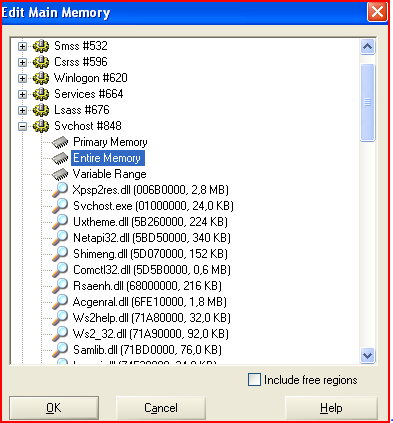Select Acgenral.dll (6FE10000, 1,8 MB) row
This screenshot has height=423, width=393.
pos(150,302)
